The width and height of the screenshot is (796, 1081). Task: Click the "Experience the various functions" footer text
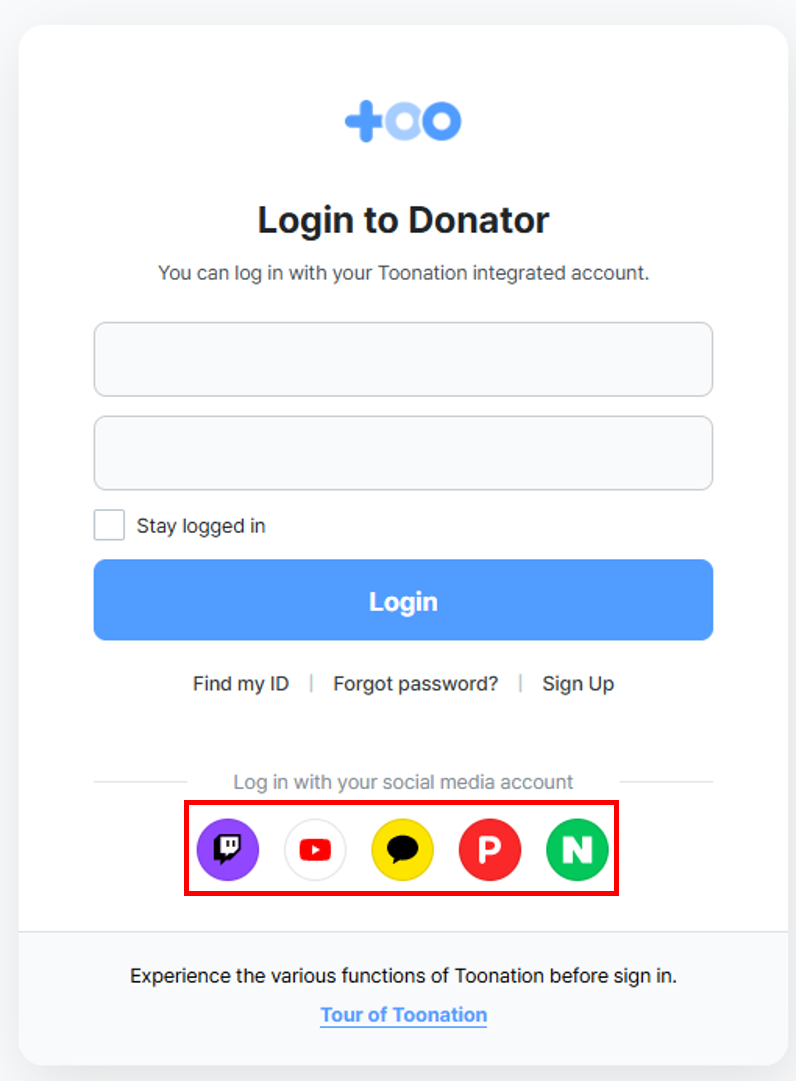(x=403, y=976)
